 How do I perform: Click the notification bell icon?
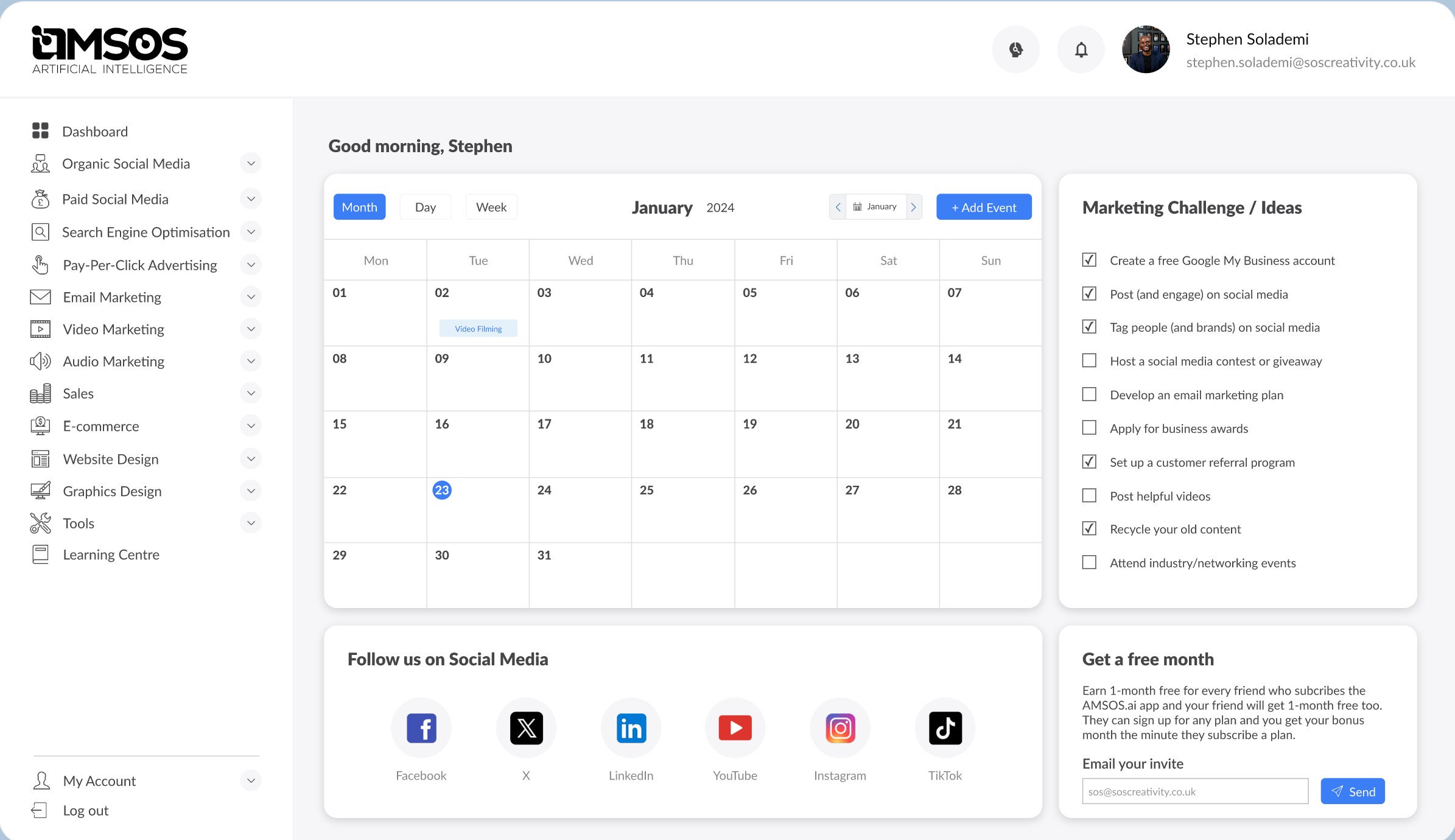(x=1081, y=49)
